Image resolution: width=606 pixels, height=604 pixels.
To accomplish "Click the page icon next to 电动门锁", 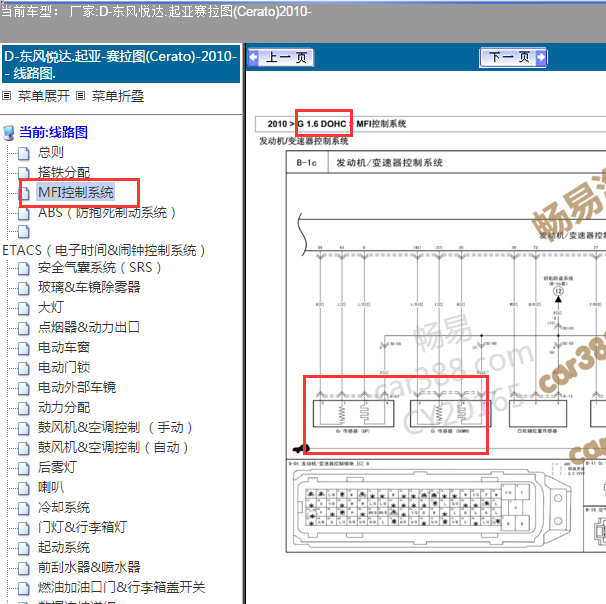I will click(24, 368).
